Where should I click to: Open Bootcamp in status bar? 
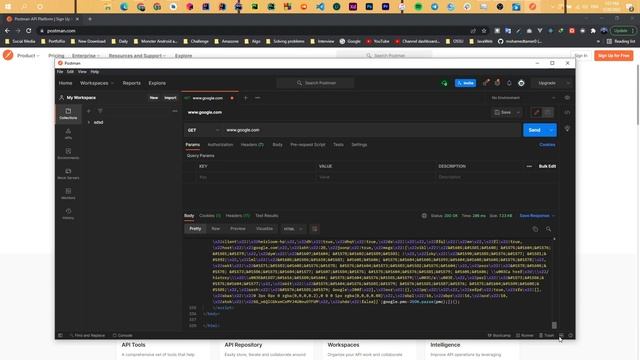coord(499,336)
